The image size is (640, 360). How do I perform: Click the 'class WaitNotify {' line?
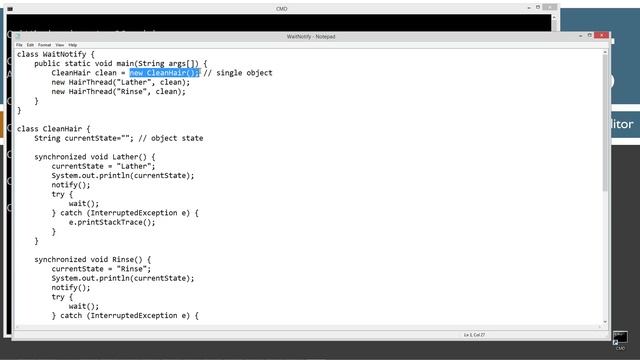click(x=56, y=54)
